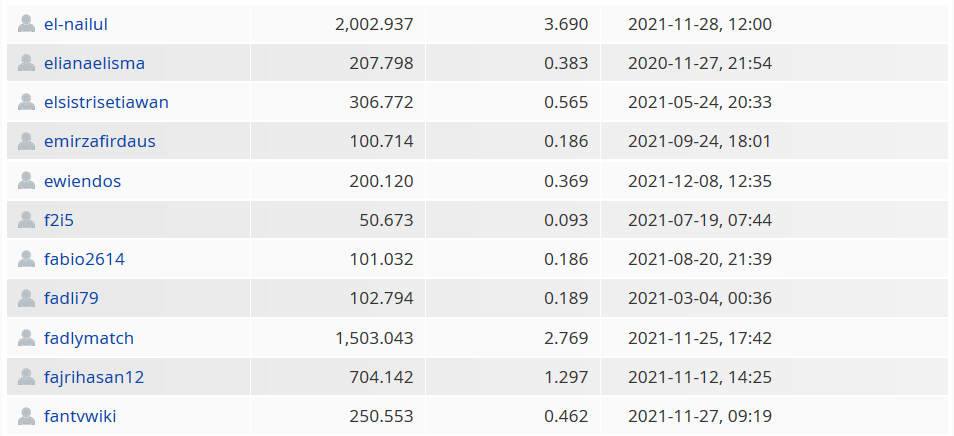The width and height of the screenshot is (954, 436).
Task: Click the user icon next to f2i5
Action: tap(26, 220)
